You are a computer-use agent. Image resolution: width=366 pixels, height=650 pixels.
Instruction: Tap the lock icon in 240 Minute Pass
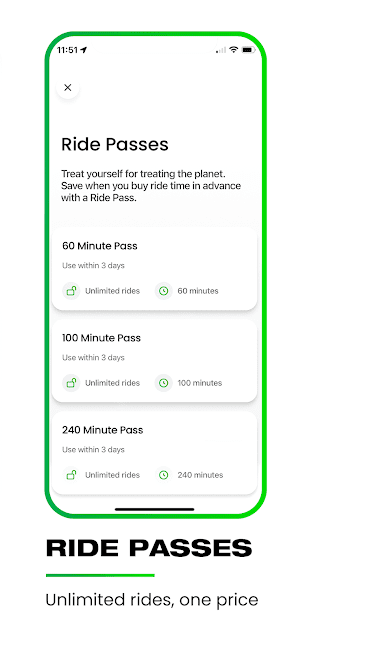71,475
